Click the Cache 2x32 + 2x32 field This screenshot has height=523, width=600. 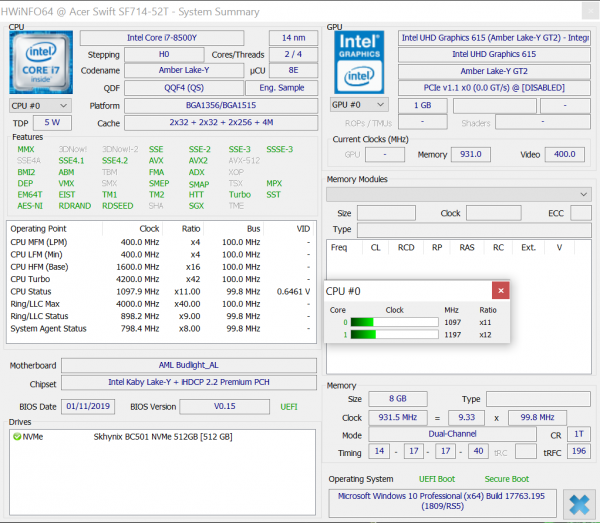point(221,123)
